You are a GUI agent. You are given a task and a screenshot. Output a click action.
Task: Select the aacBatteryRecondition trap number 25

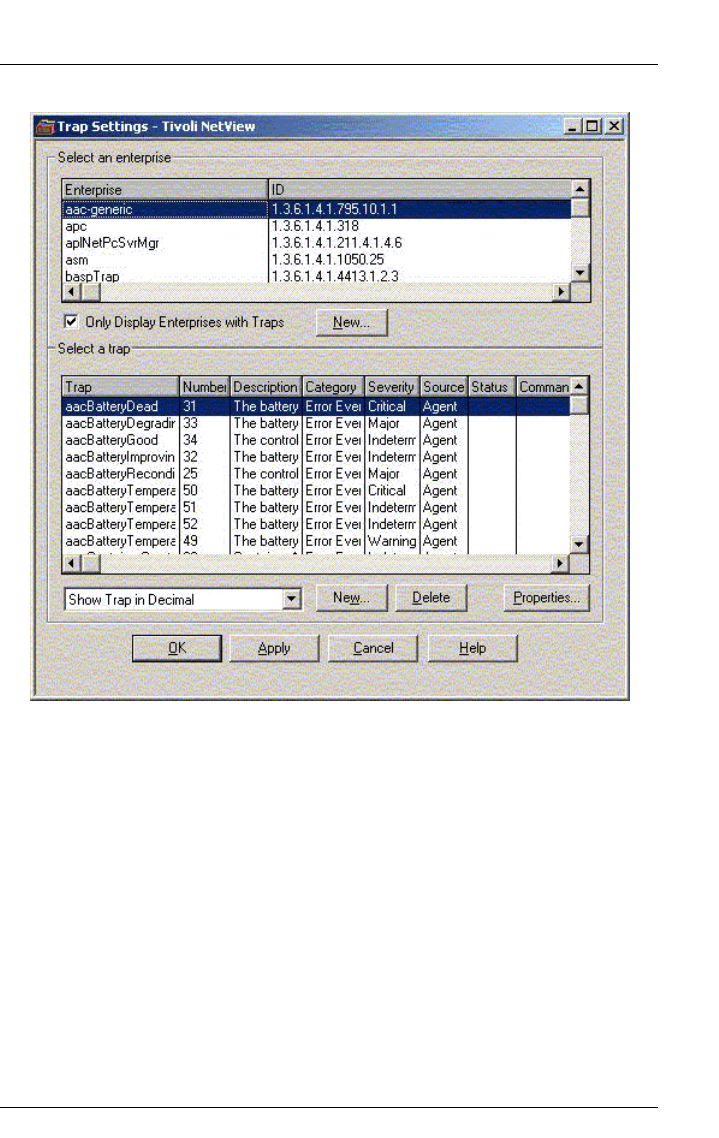coord(317,473)
